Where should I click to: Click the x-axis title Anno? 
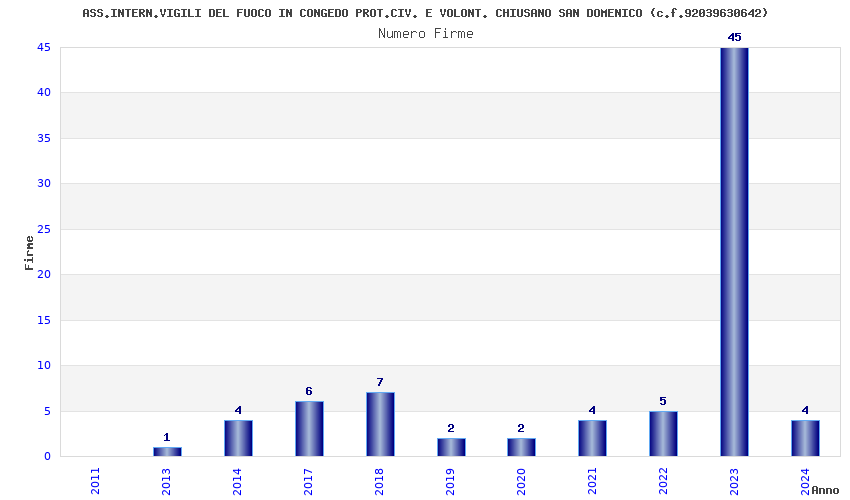pyautogui.click(x=825, y=490)
